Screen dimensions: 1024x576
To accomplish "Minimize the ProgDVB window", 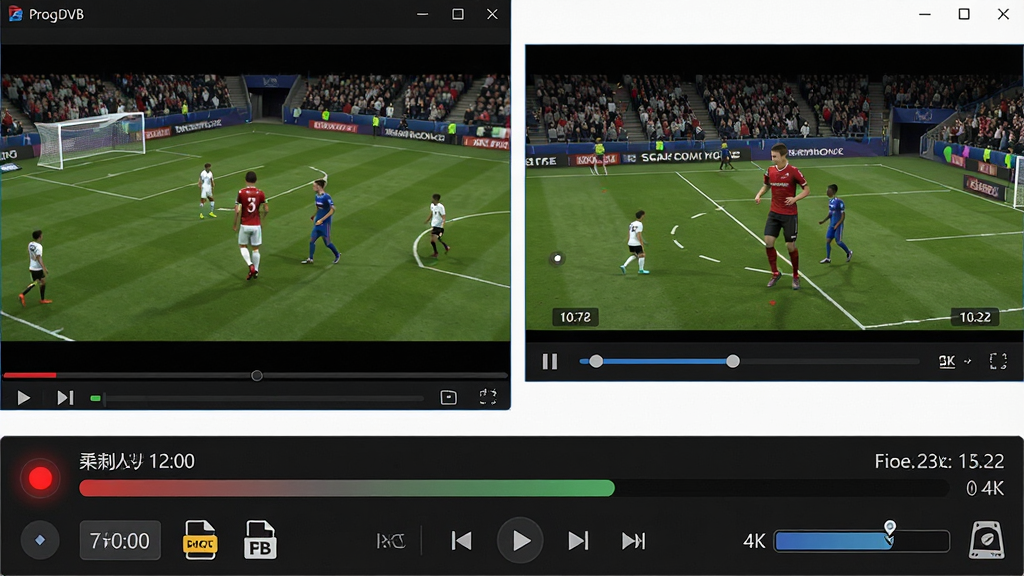I will point(423,14).
